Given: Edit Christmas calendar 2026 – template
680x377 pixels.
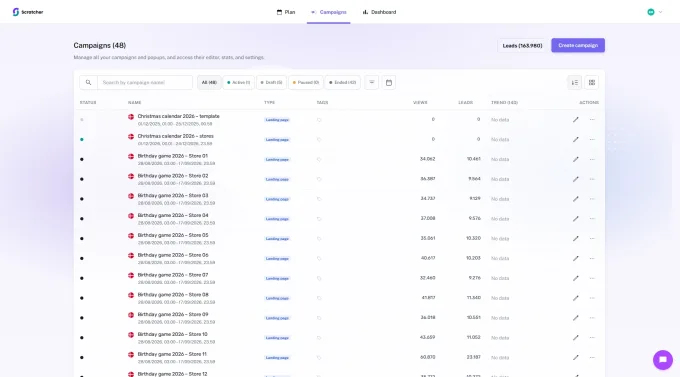Looking at the screenshot, I should tap(575, 120).
